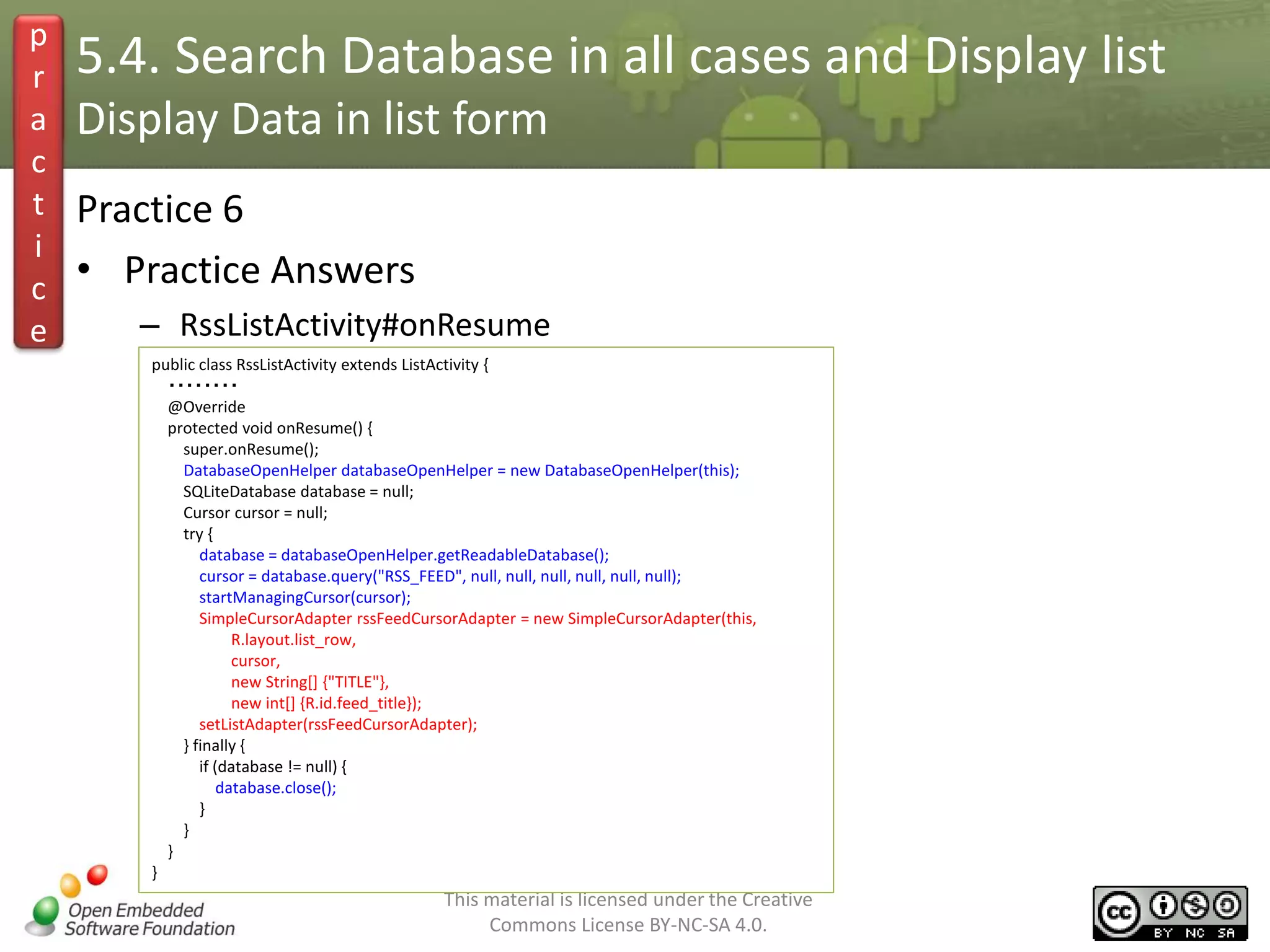Click the red line 'SimpleCursorAdapter rssFeedCursorAdapter = new SimpleCursorAdapter(this,'

(x=477, y=619)
